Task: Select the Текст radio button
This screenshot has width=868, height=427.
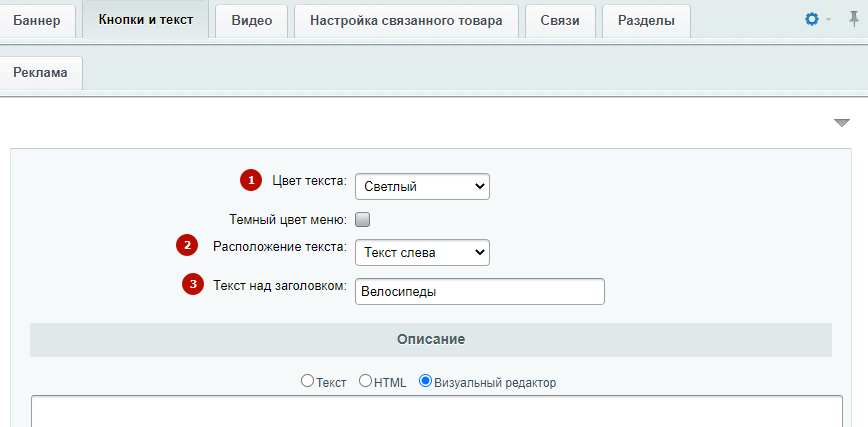Action: tap(307, 381)
